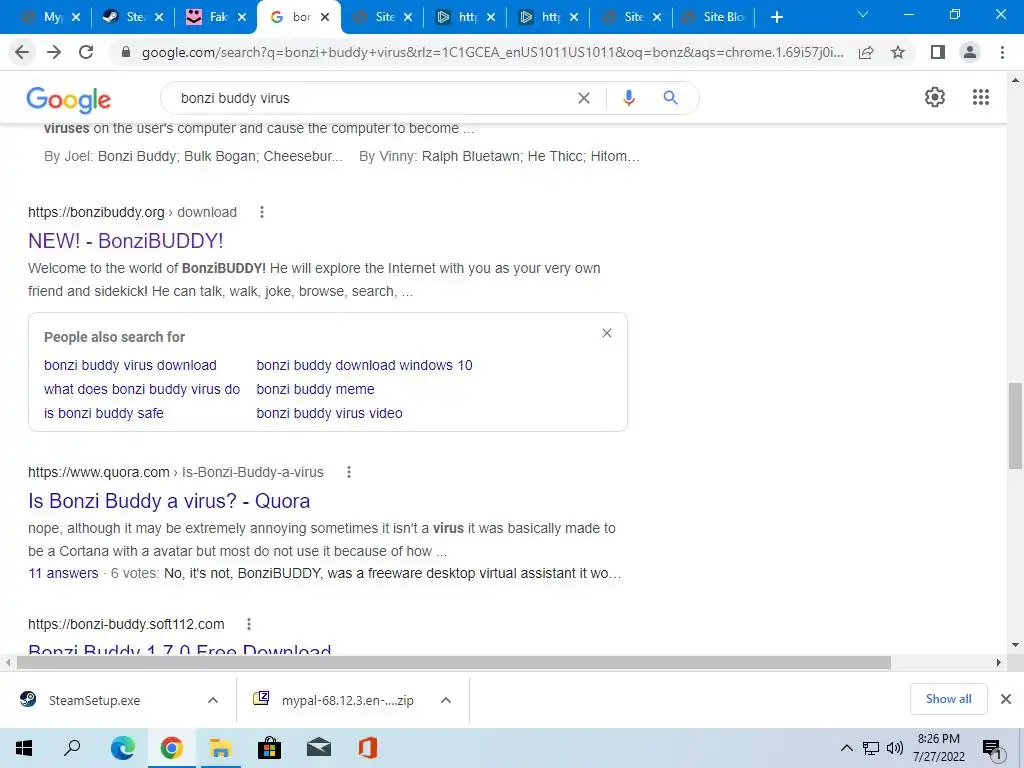1024x768 pixels.
Task: Click the address bar URL
Action: (492, 52)
